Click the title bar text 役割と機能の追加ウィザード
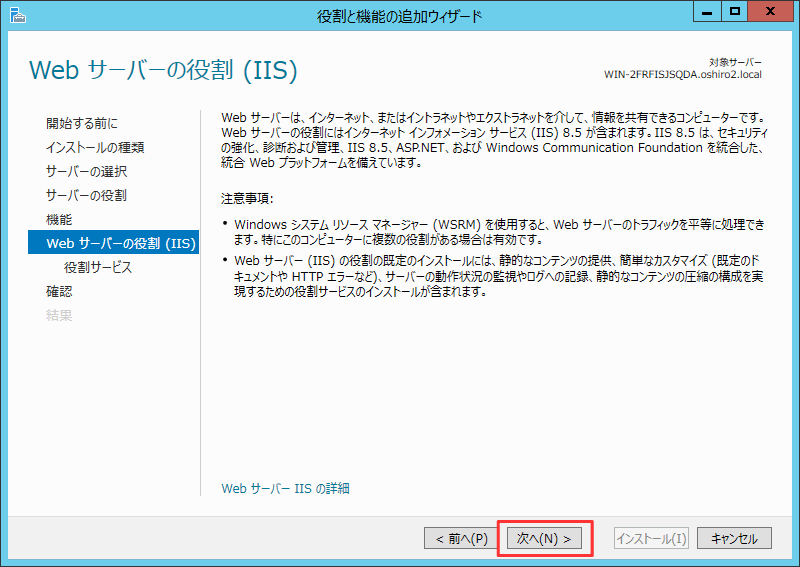This screenshot has height=567, width=800. [399, 16]
